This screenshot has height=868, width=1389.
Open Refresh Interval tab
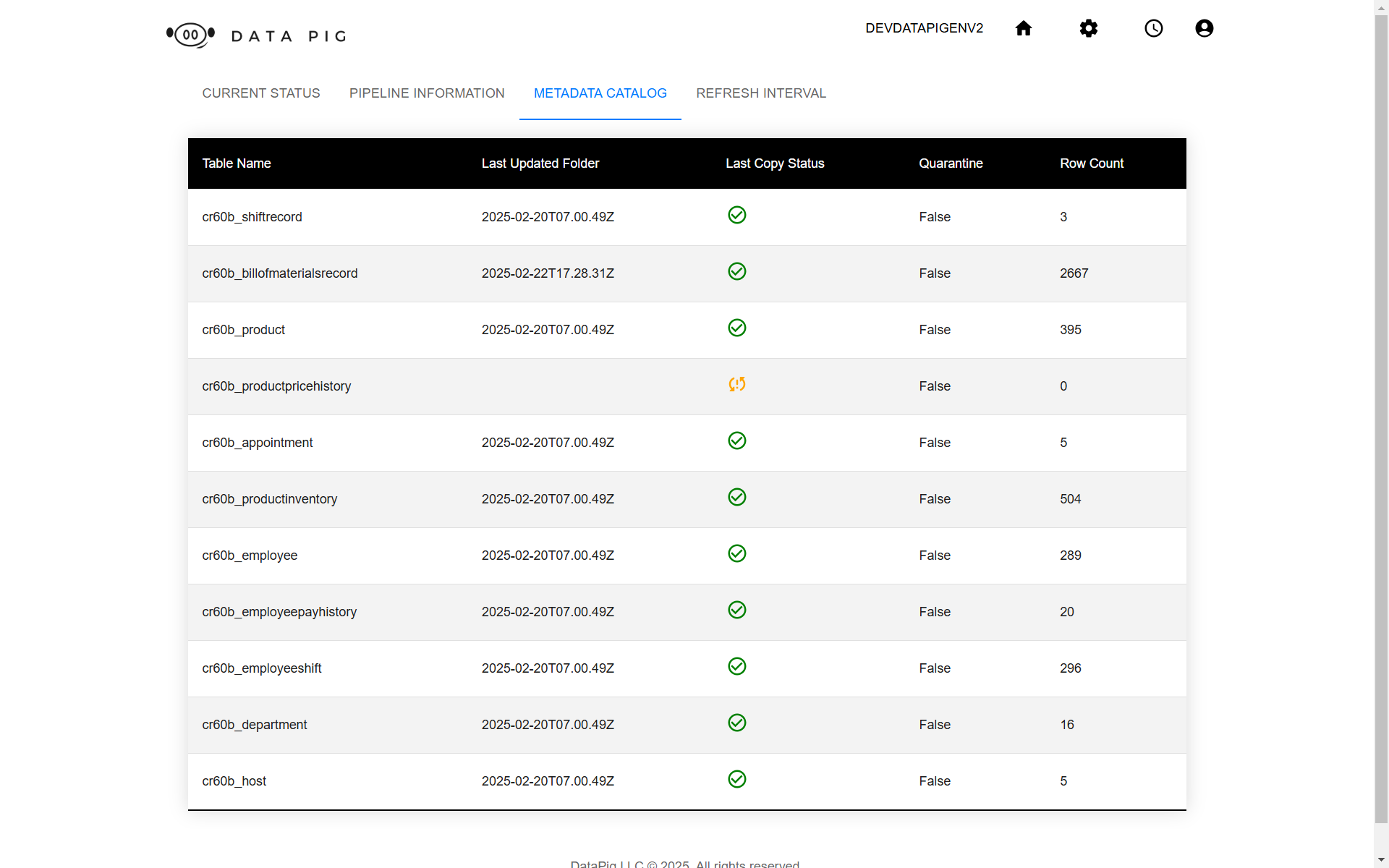click(x=761, y=93)
